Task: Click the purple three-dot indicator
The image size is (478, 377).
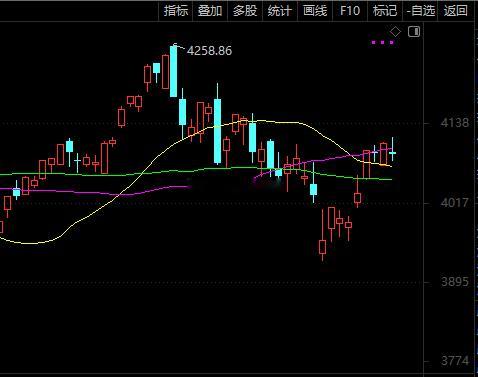Action: click(383, 42)
